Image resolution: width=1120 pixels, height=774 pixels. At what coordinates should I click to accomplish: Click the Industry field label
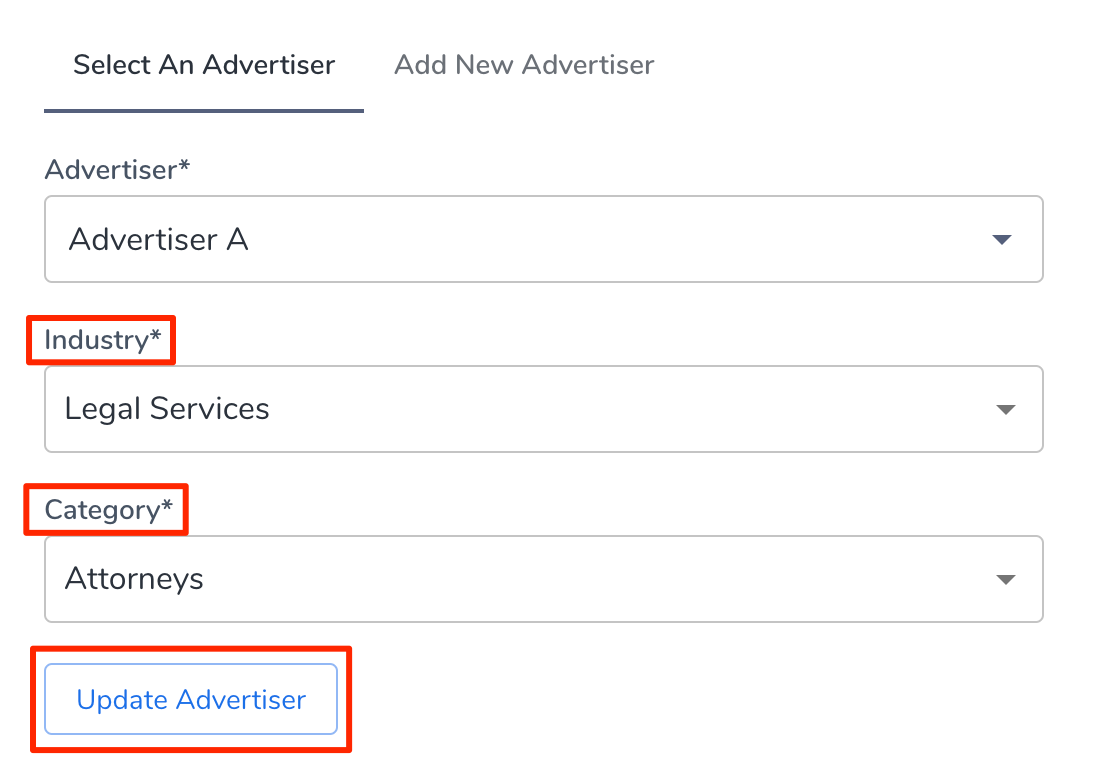tap(96, 340)
